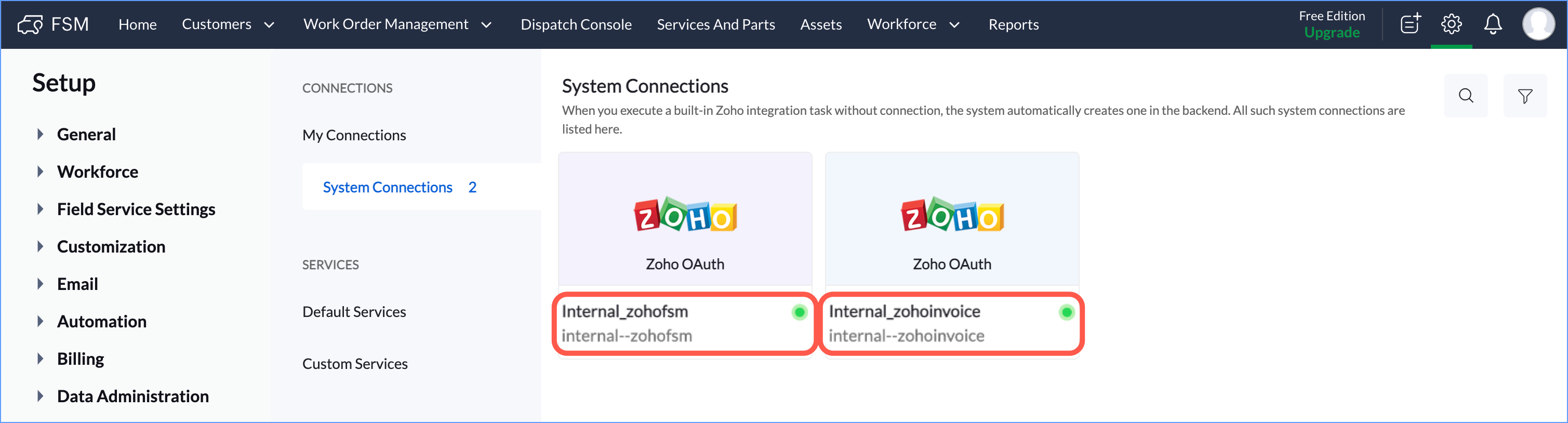Open the Setup gear icon
This screenshot has height=423, width=1568.
(x=1451, y=24)
